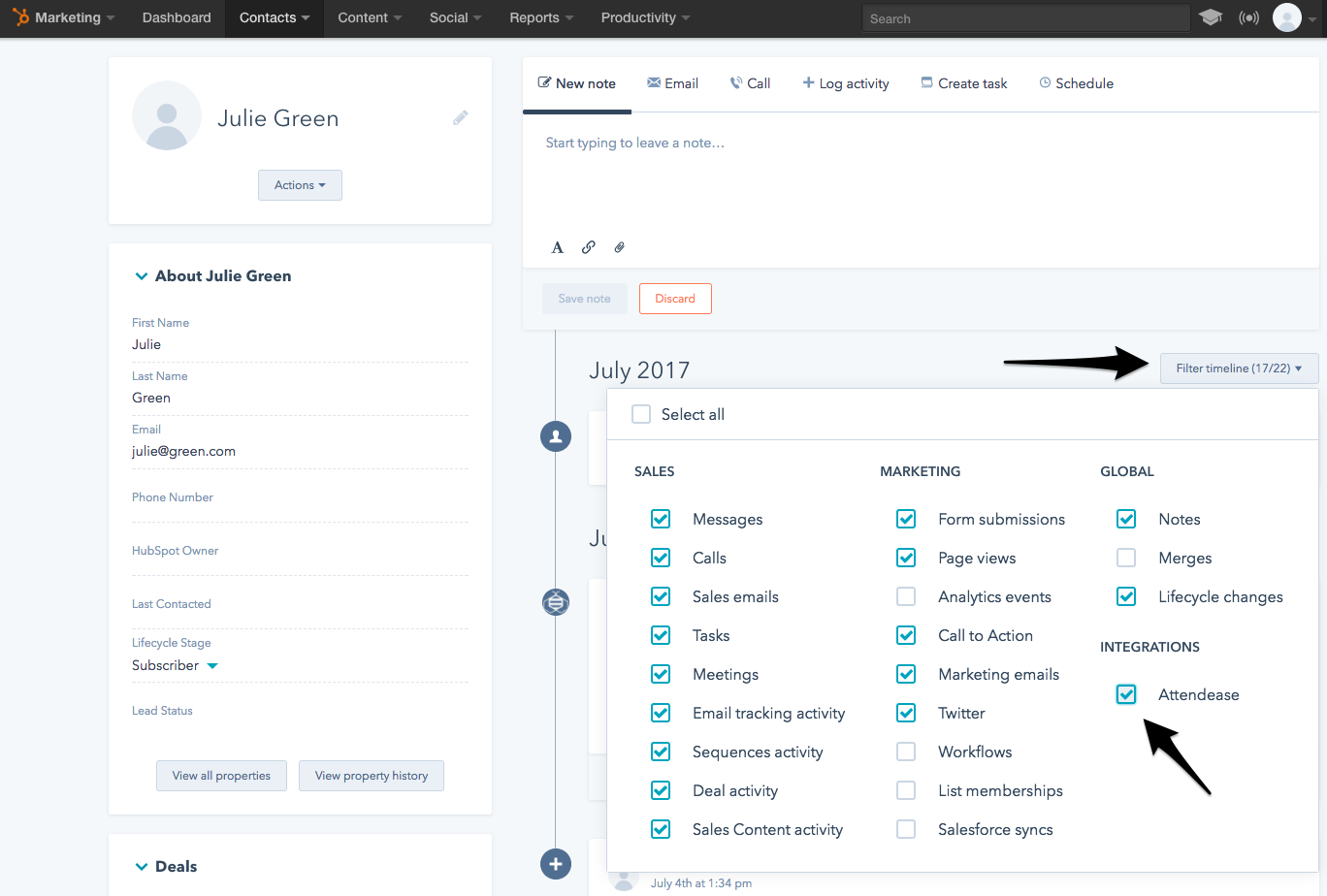
Task: Click the broadcast signal icon in top bar
Action: click(x=1248, y=17)
